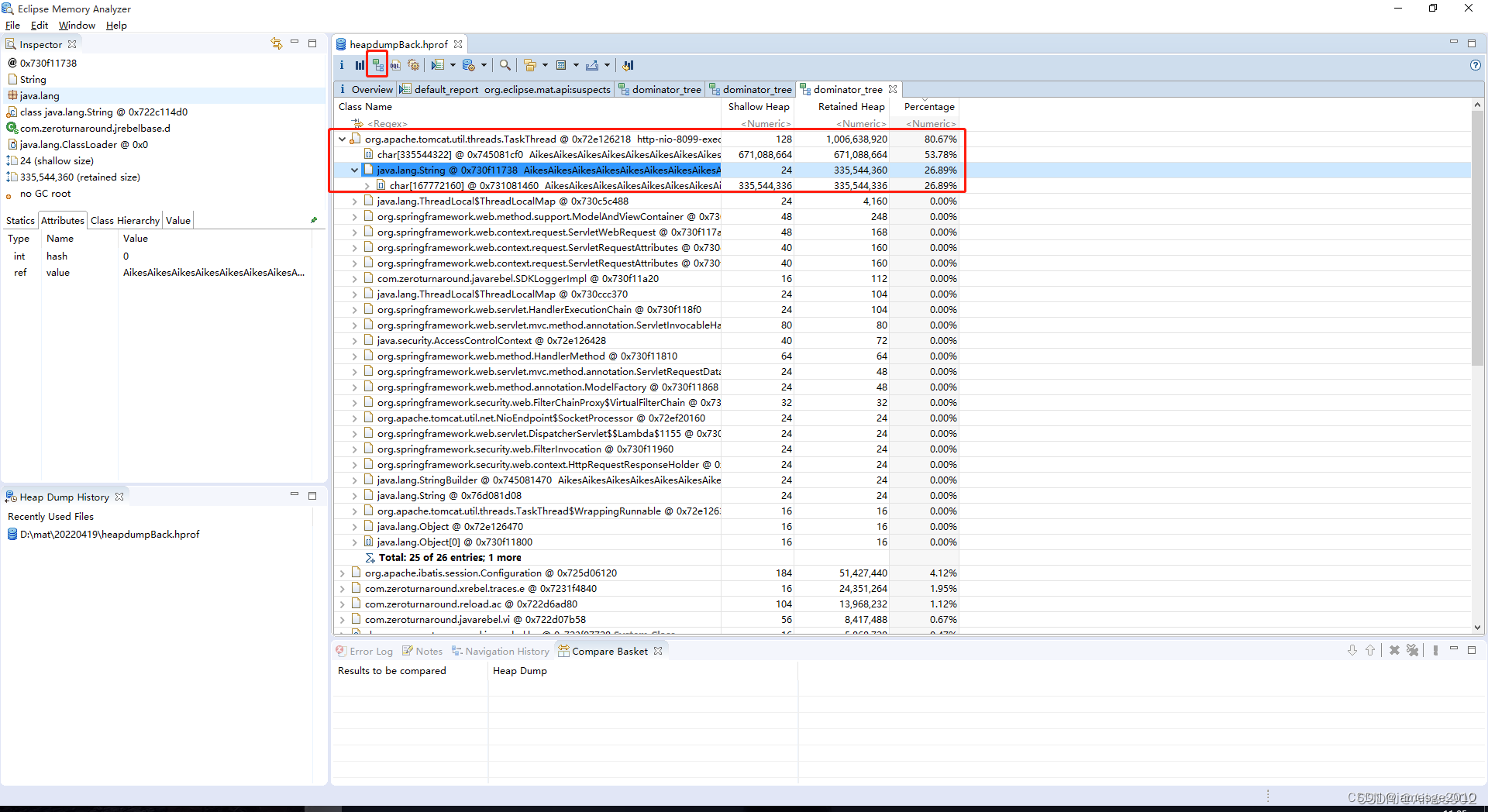Image resolution: width=1488 pixels, height=812 pixels.
Task: Switch to the default_report suspects tab
Action: point(505,90)
